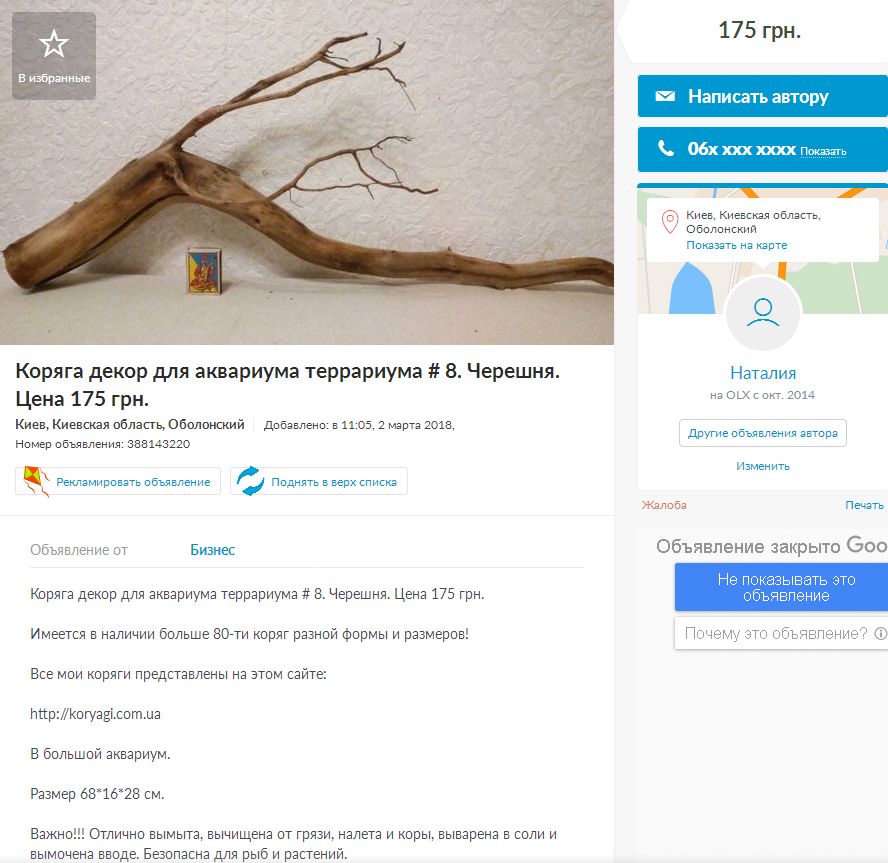This screenshot has width=888, height=863.
Task: Select the Бизнес category link
Action: coord(212,550)
